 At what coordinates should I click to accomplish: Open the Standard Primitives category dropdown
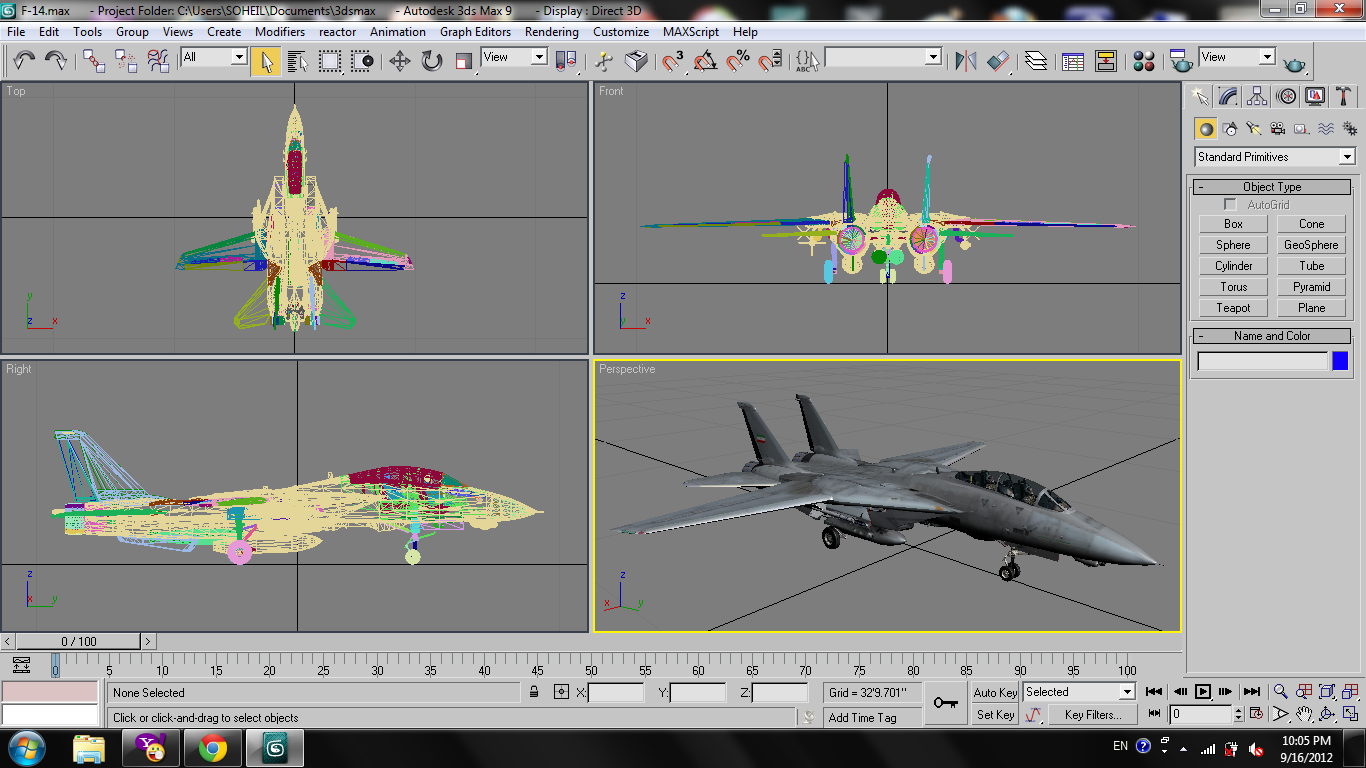(x=1275, y=157)
